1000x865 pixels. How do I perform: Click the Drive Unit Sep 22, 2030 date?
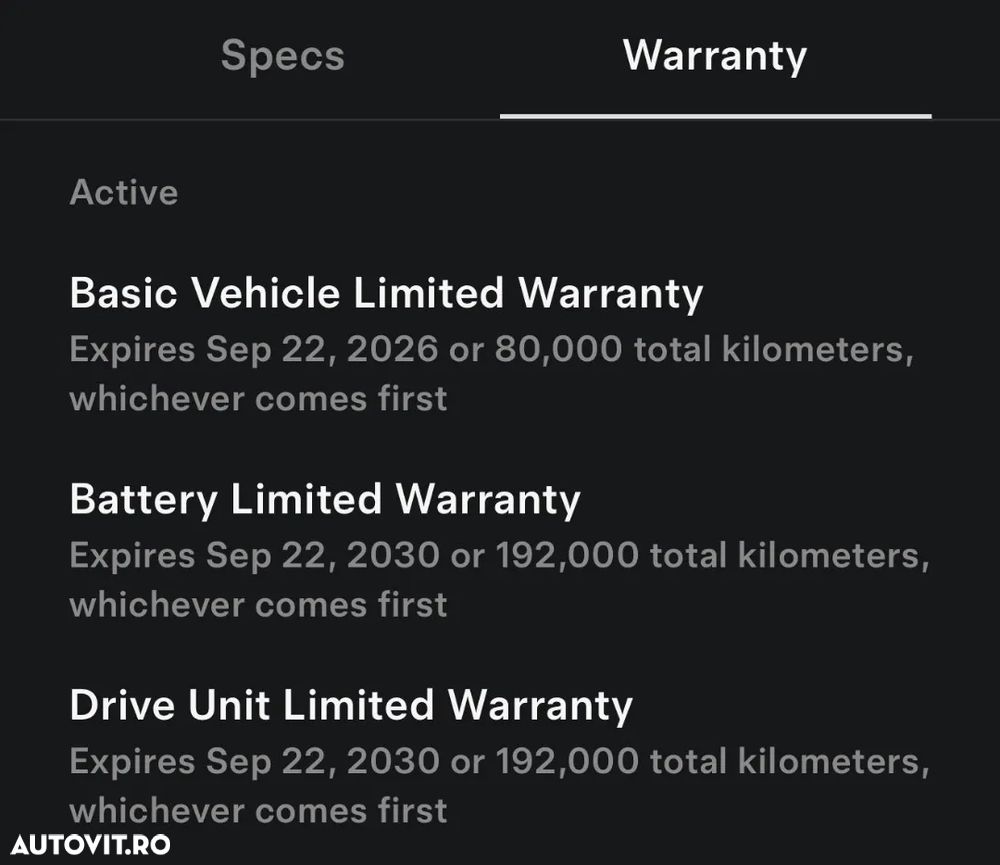[322, 761]
